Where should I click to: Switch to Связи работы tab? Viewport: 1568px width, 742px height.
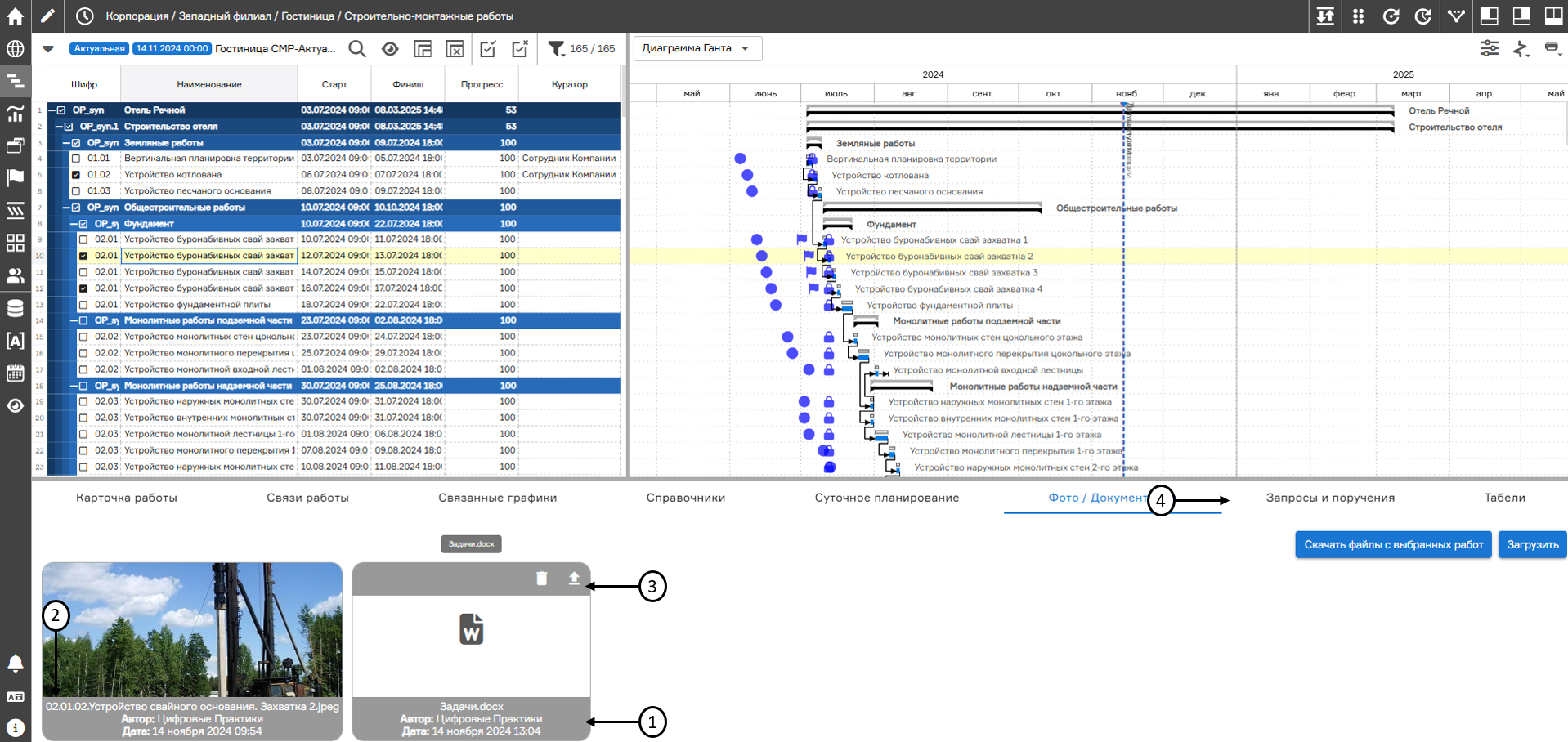coord(307,498)
